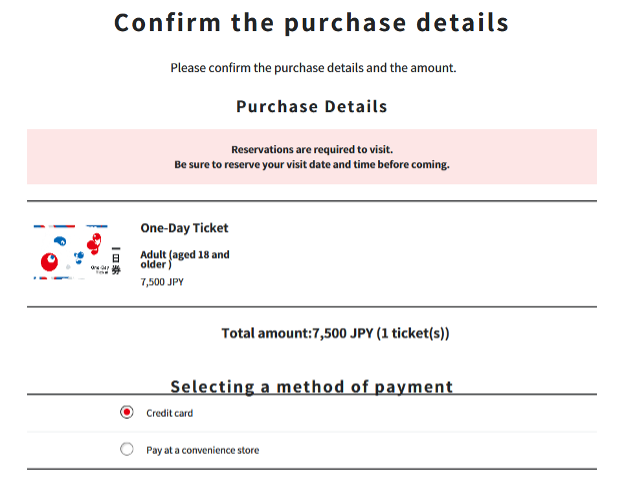Click the "Pay at a convenience store" label
This screenshot has height=480, width=624.
[x=203, y=450]
